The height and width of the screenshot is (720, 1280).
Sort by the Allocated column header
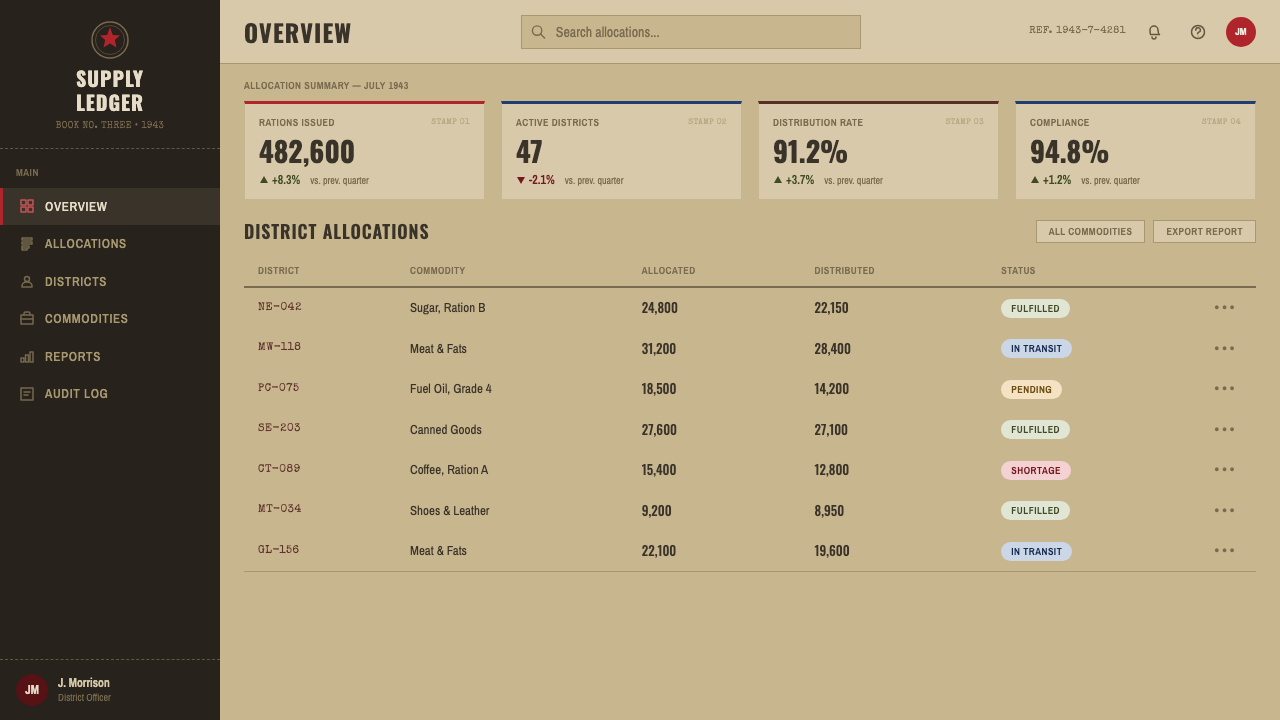[x=668, y=271]
